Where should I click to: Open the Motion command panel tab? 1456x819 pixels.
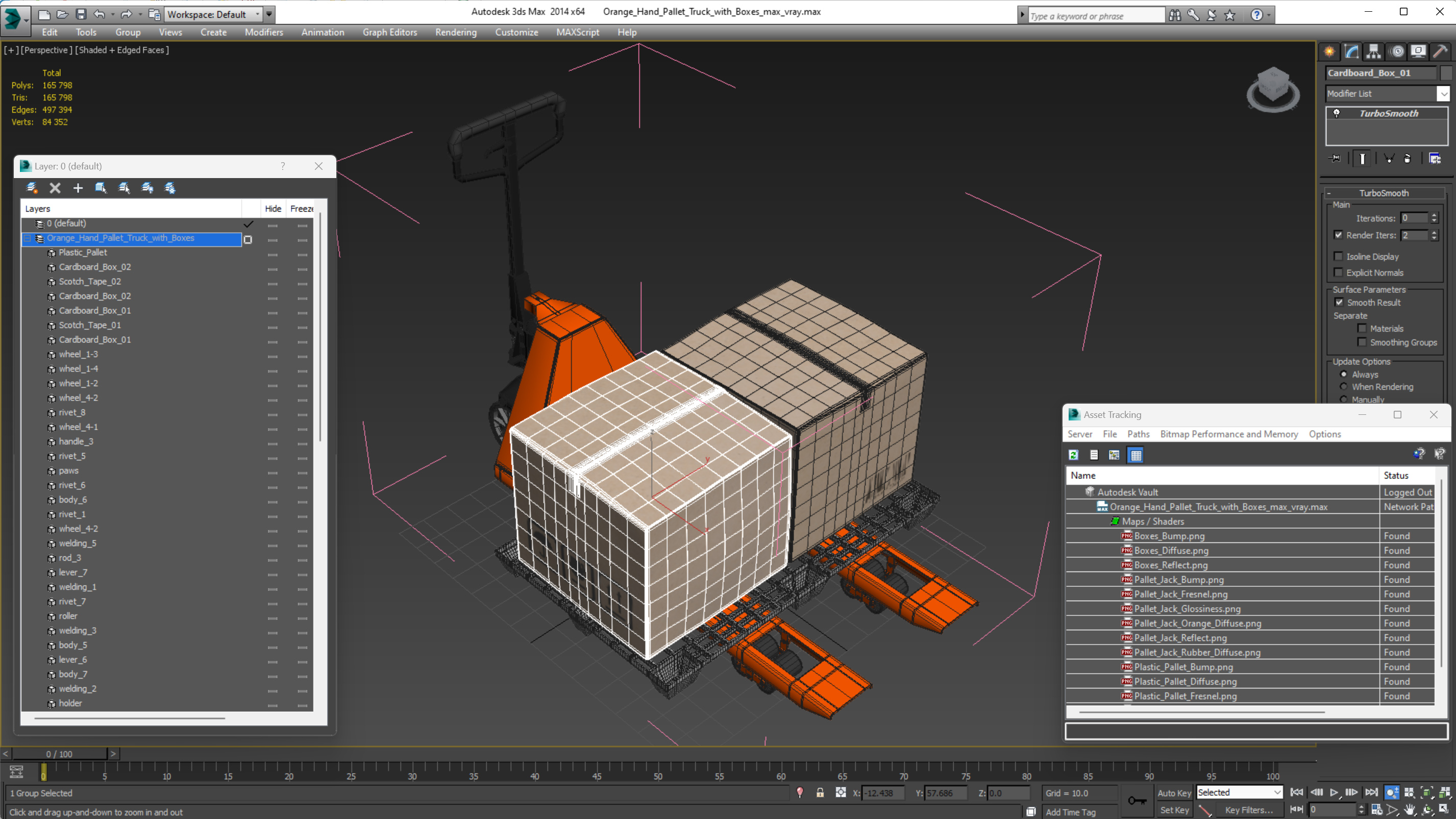(1397, 52)
